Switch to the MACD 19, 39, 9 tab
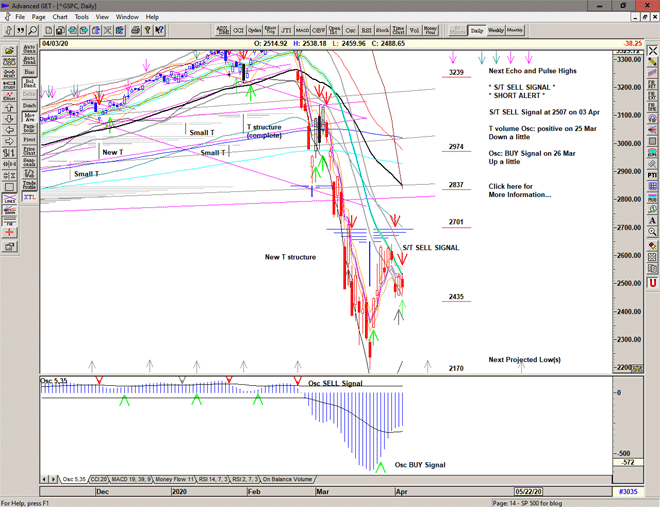The image size is (660, 507). pyautogui.click(x=131, y=479)
